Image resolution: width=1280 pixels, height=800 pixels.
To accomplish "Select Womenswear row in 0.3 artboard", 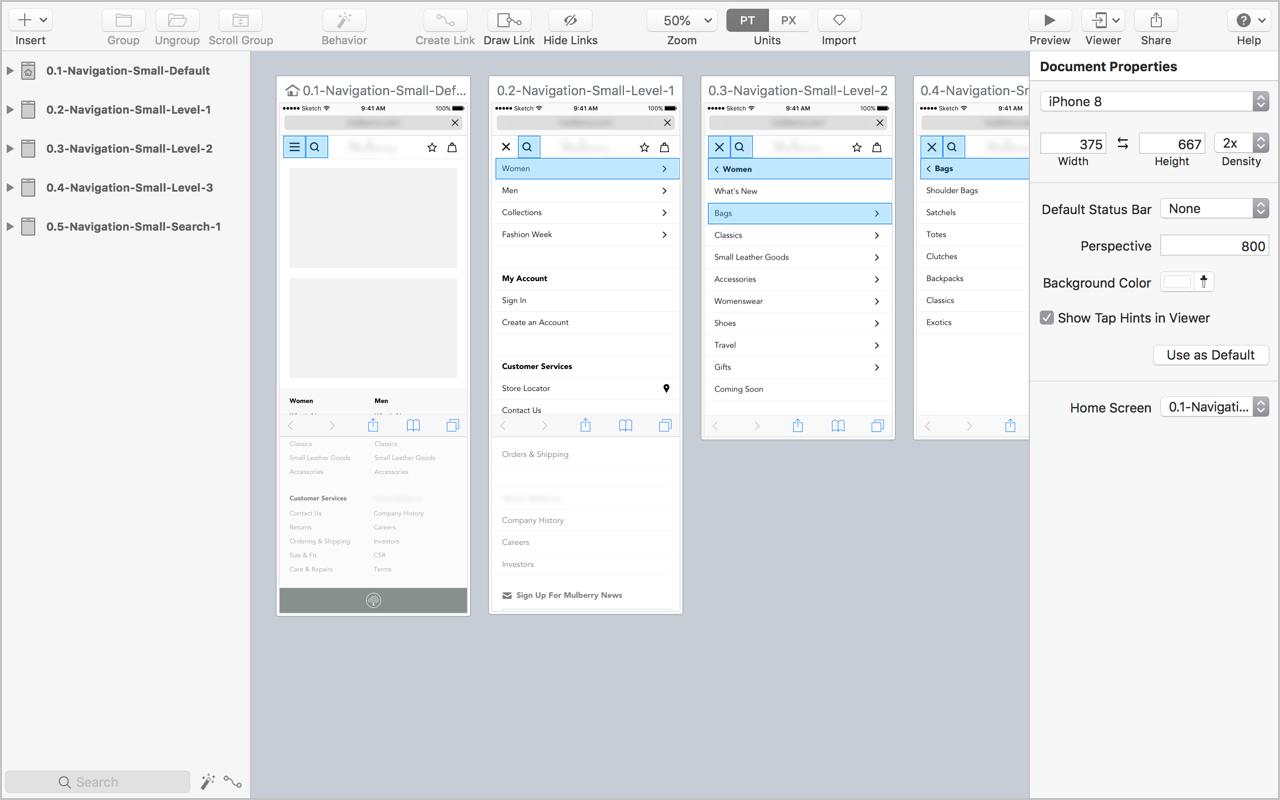I will [799, 301].
